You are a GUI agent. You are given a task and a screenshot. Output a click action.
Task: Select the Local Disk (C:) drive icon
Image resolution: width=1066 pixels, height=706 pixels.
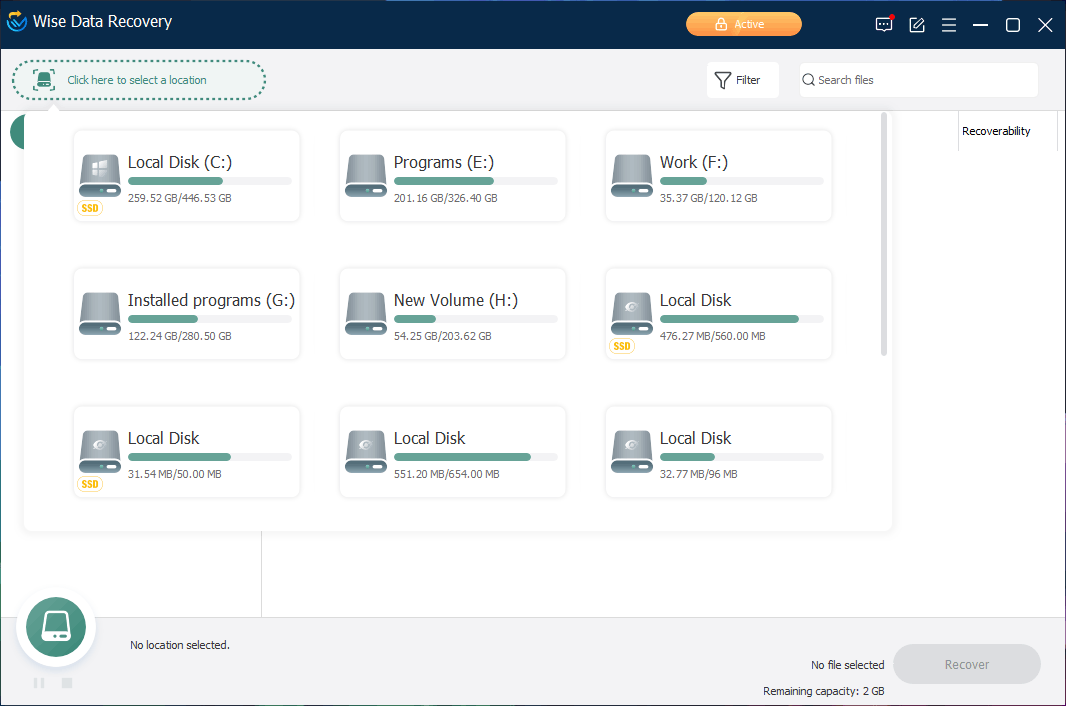point(100,176)
